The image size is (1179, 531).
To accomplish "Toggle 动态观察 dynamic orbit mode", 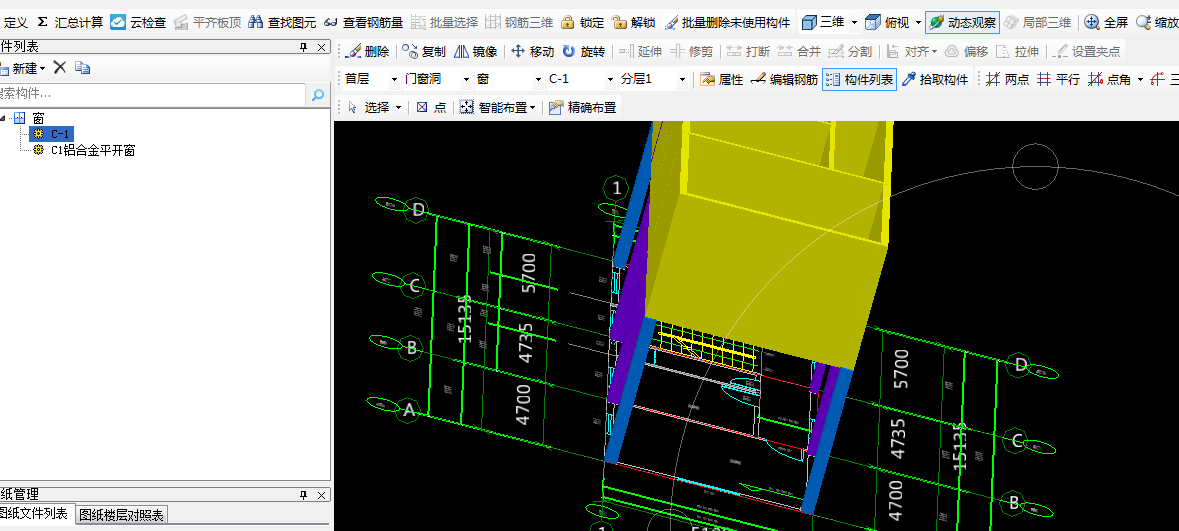I will (x=962, y=23).
